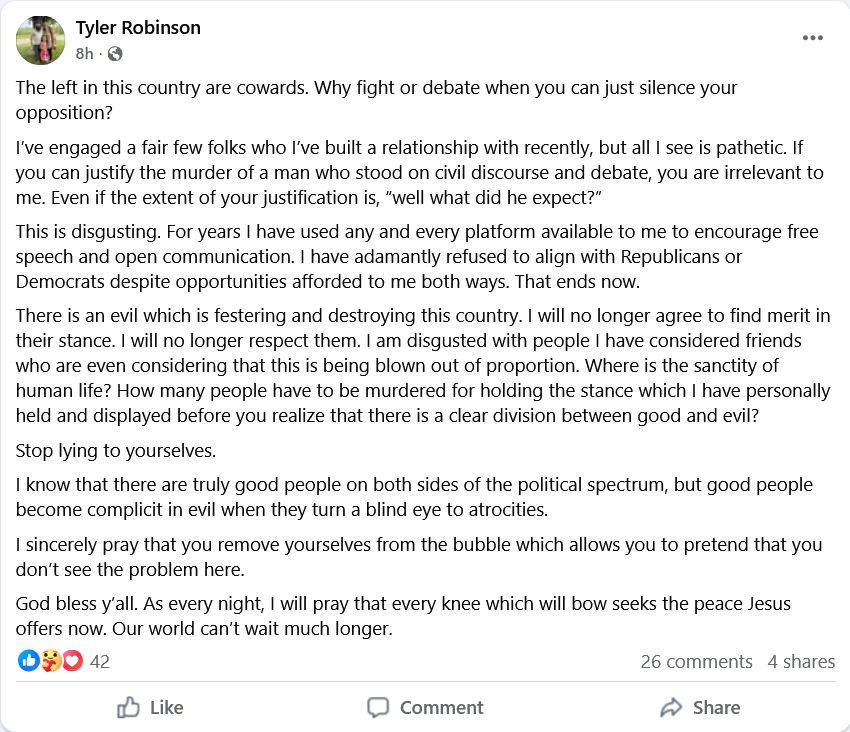Click the paragraph starting "The left in this country"

tap(377, 100)
